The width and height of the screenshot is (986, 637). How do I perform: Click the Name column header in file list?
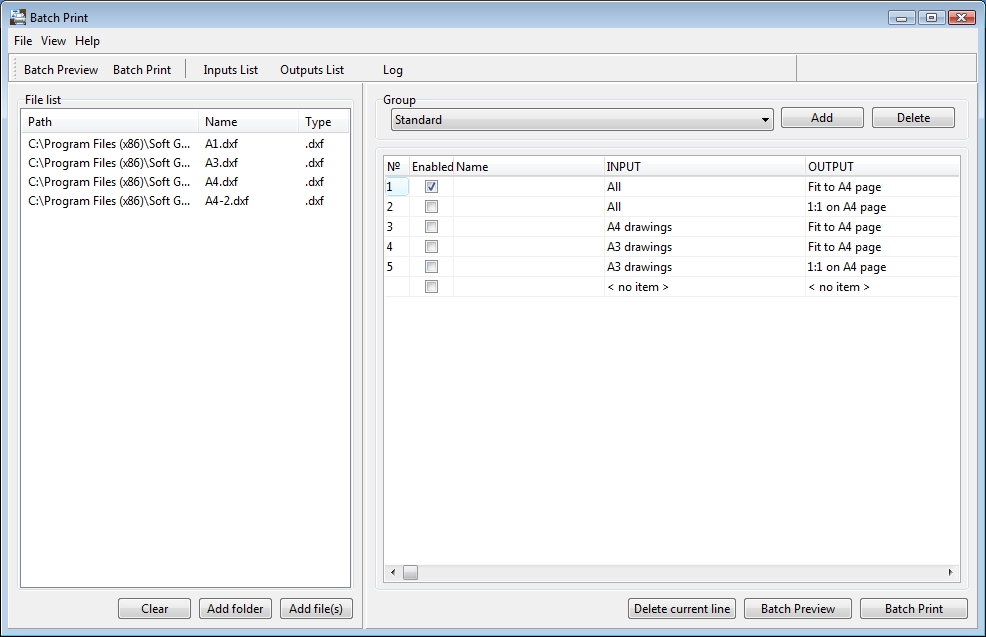tap(221, 122)
